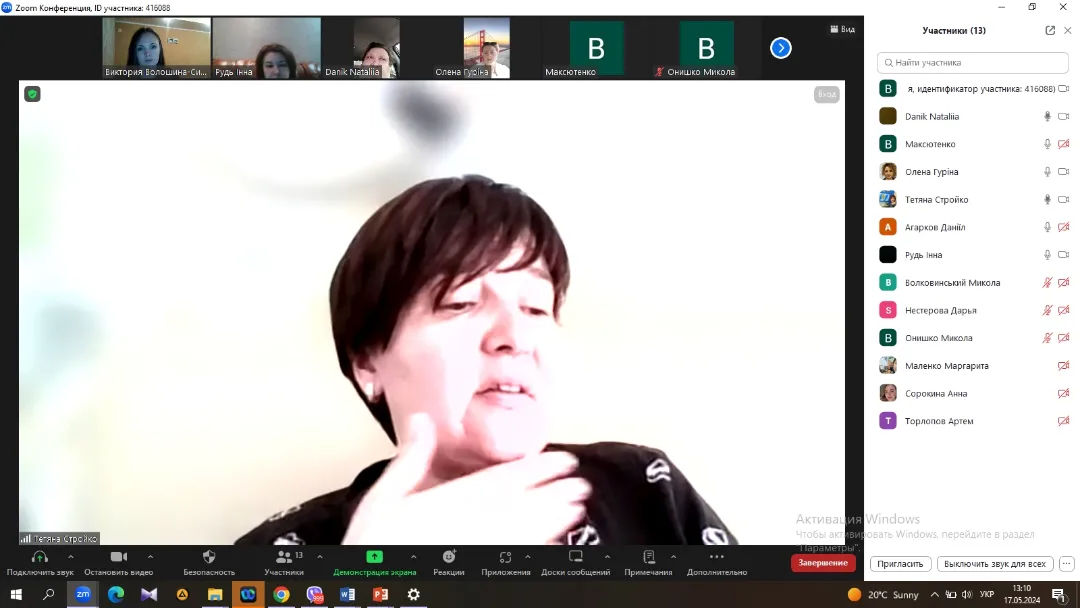
Task: Expand the video options arrow
Action: click(x=150, y=557)
